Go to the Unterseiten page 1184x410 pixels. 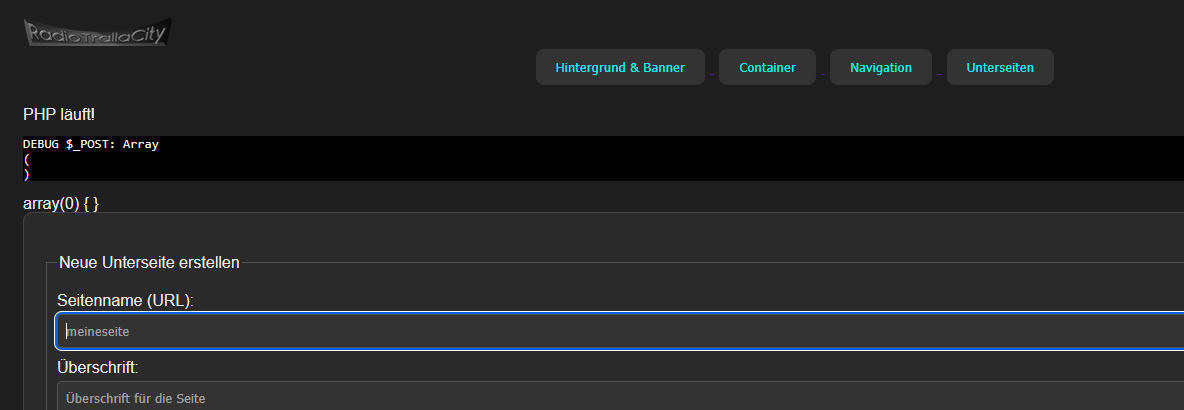999,68
